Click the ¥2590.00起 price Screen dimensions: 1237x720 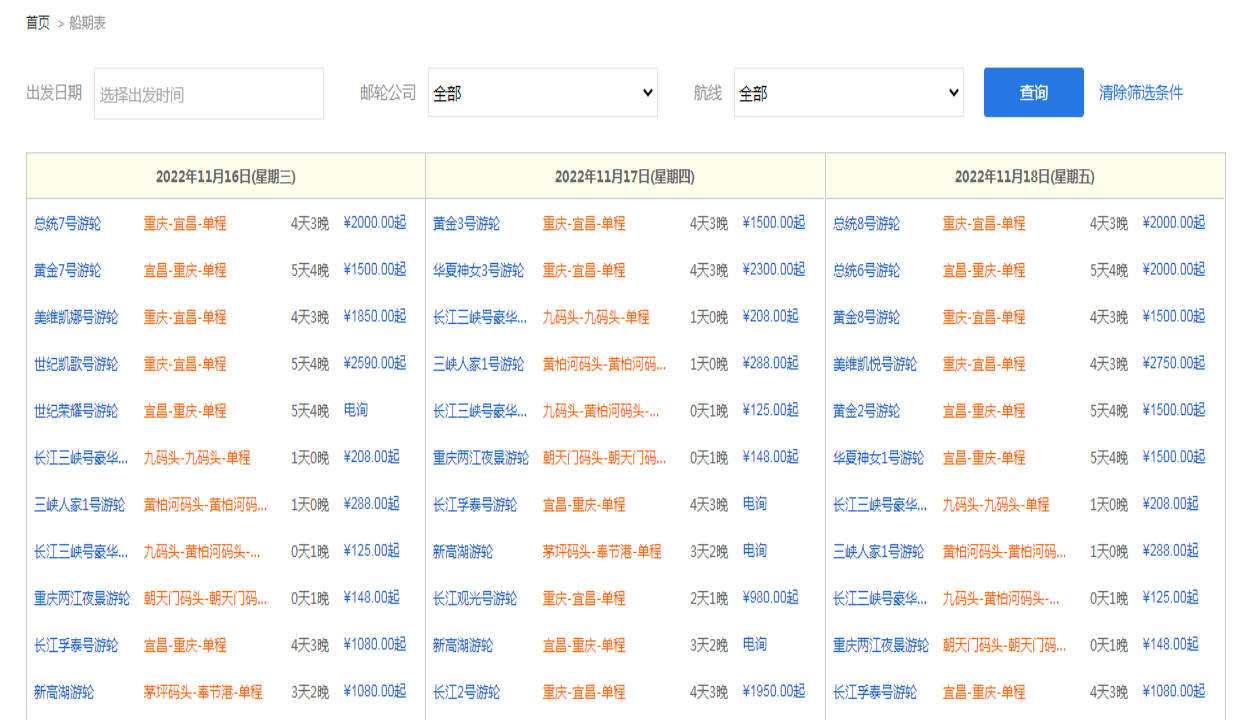pyautogui.click(x=374, y=363)
